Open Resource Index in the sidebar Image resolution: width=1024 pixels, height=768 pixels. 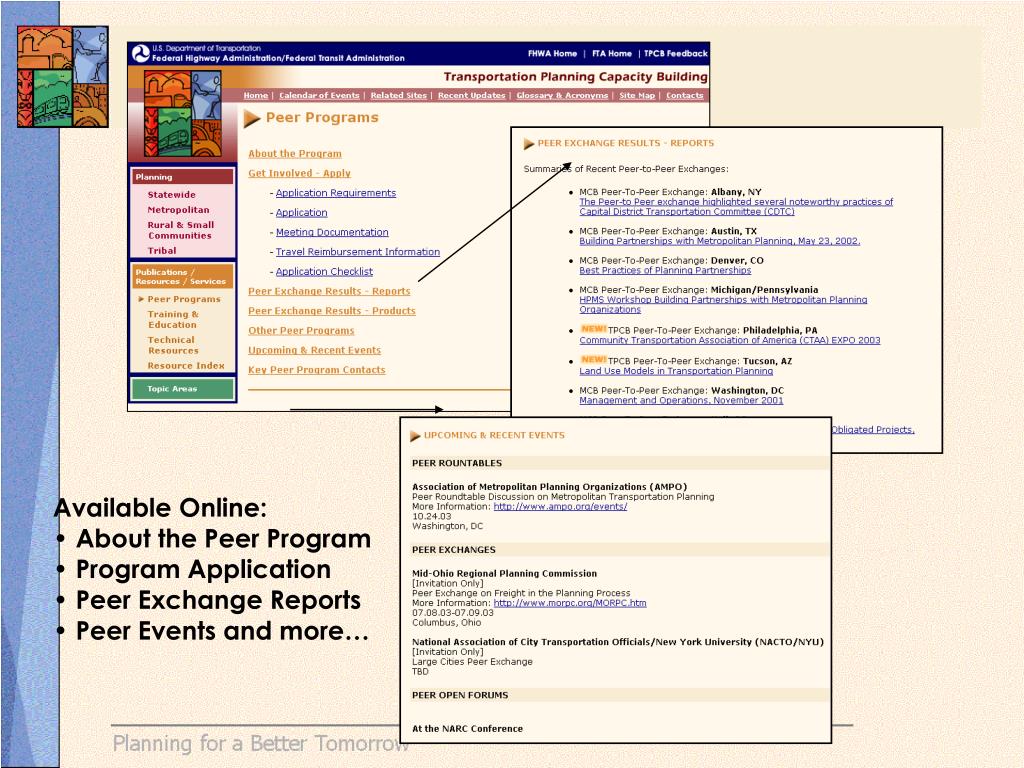[x=185, y=366]
